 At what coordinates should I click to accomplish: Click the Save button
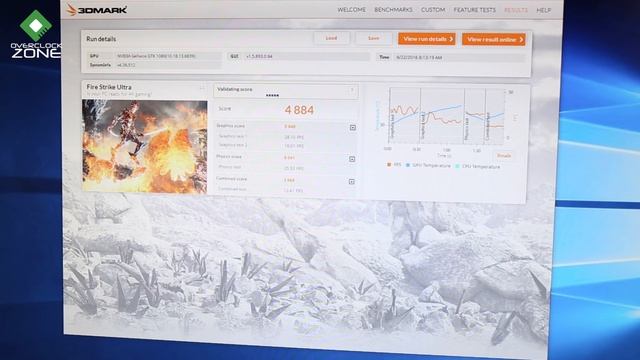[x=374, y=38]
